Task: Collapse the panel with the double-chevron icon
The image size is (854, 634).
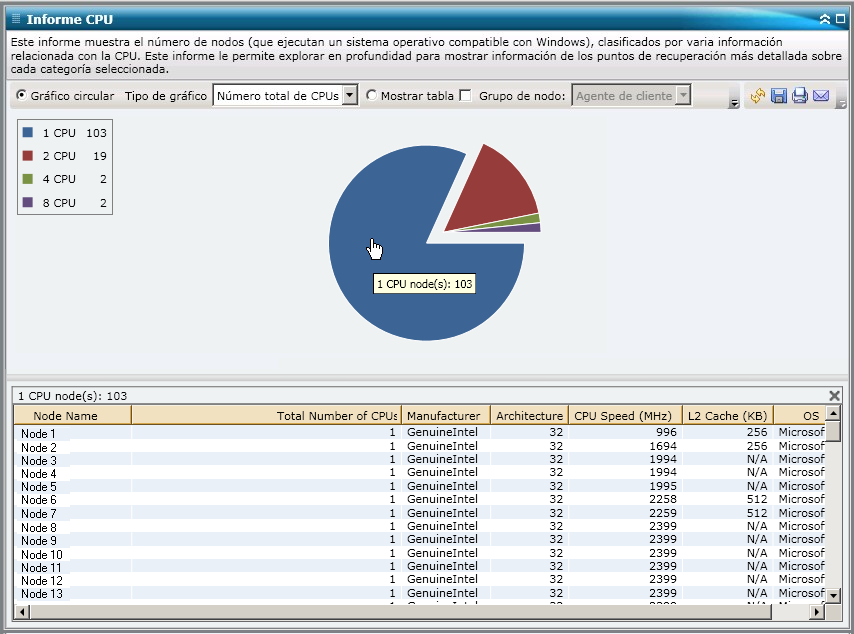Action: coord(824,19)
